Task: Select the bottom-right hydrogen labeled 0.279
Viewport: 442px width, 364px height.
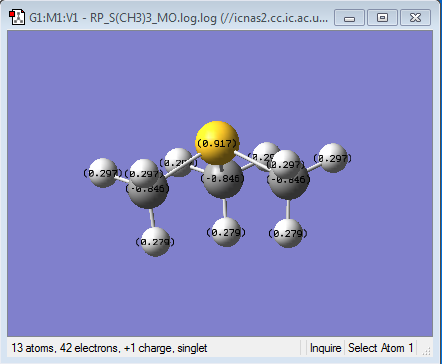Action: [x=288, y=233]
